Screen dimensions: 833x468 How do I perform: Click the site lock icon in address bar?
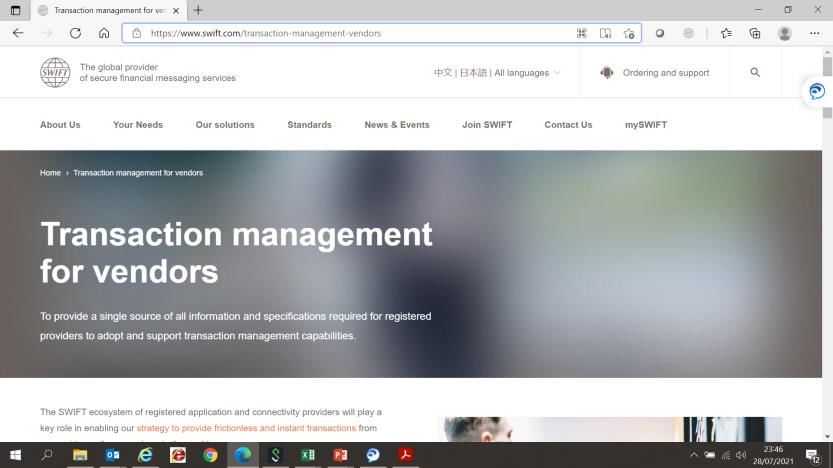[x=137, y=33]
